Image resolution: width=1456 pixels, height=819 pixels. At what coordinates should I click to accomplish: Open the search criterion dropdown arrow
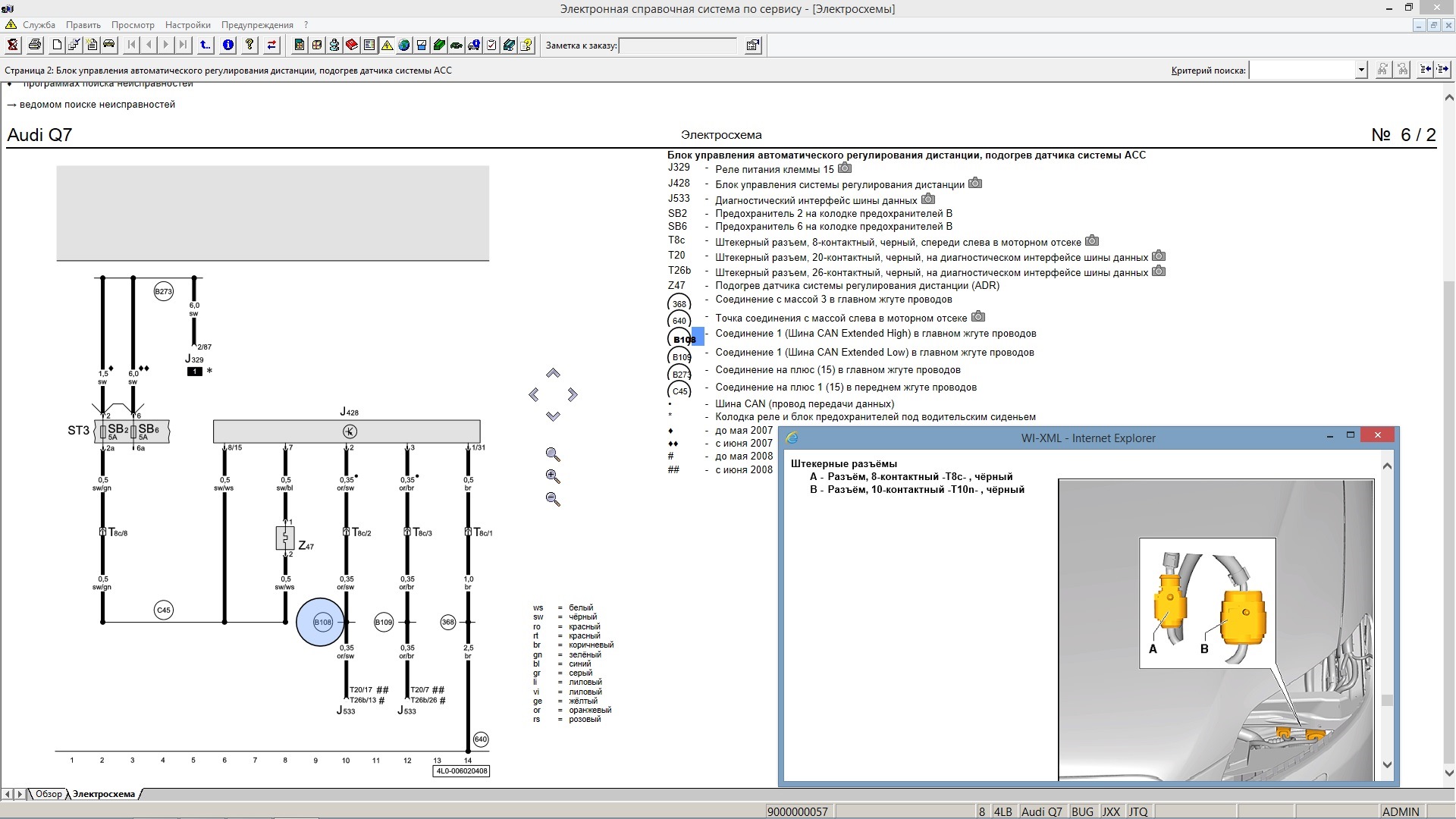click(x=1361, y=71)
